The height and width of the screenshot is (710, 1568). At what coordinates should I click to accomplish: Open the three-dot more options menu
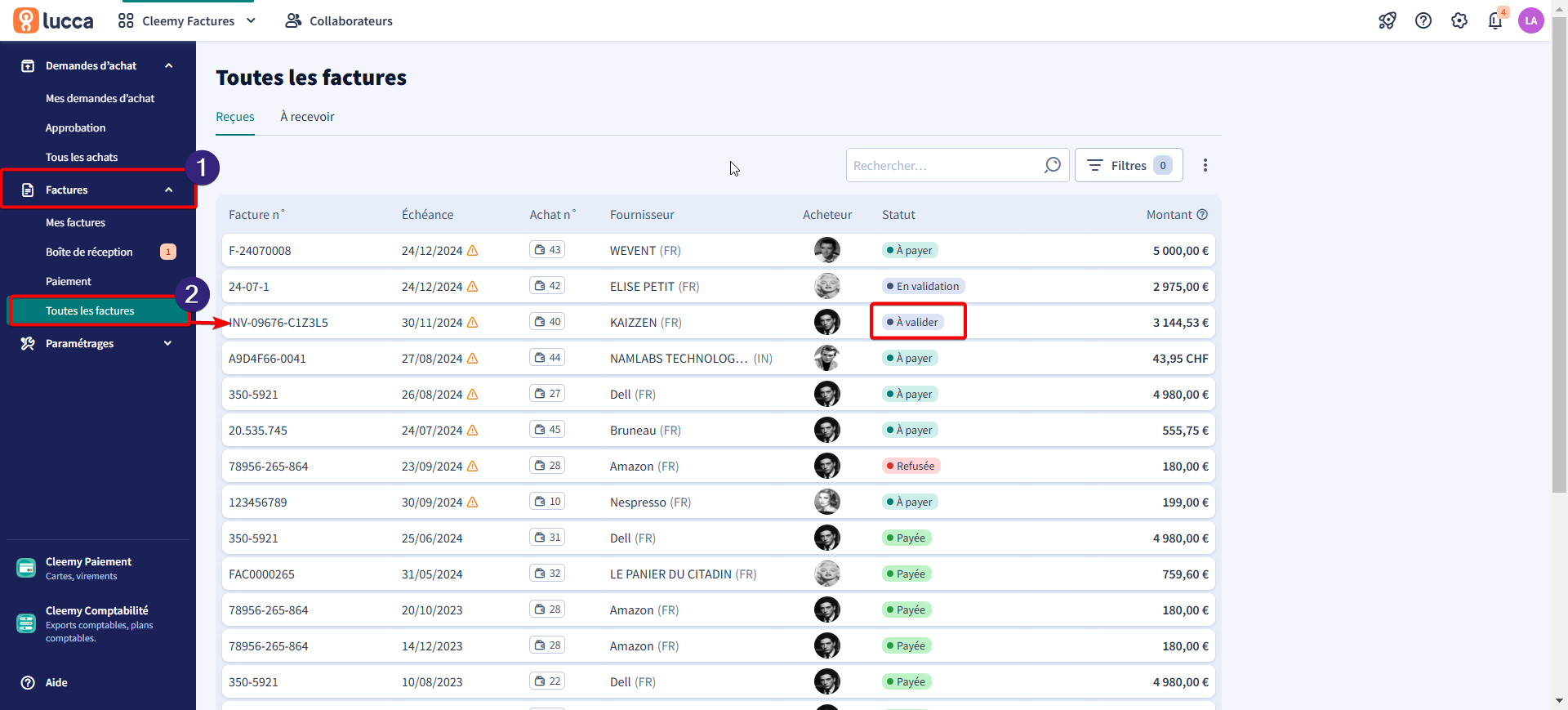tap(1205, 165)
